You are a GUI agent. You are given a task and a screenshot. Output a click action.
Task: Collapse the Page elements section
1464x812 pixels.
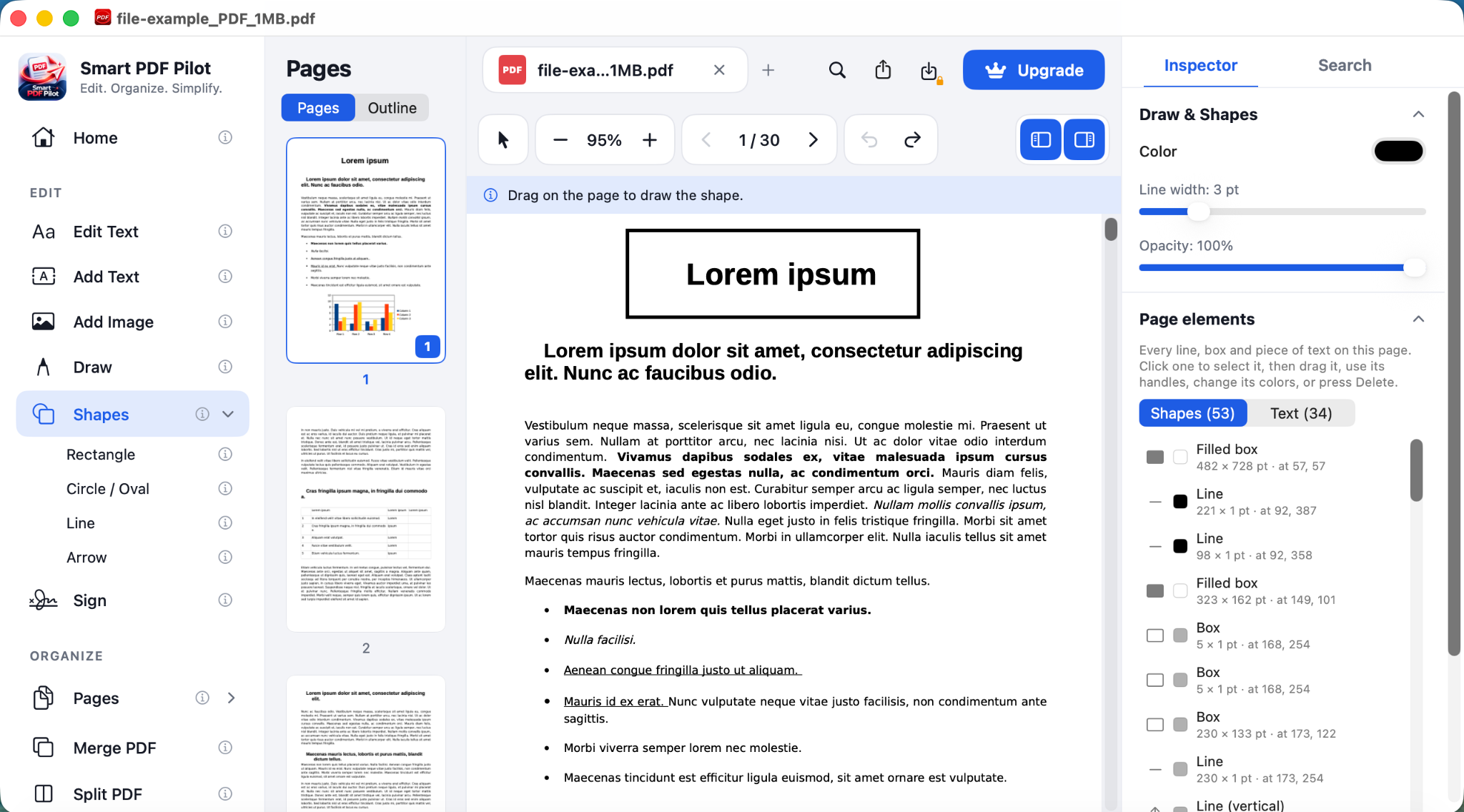[1419, 319]
